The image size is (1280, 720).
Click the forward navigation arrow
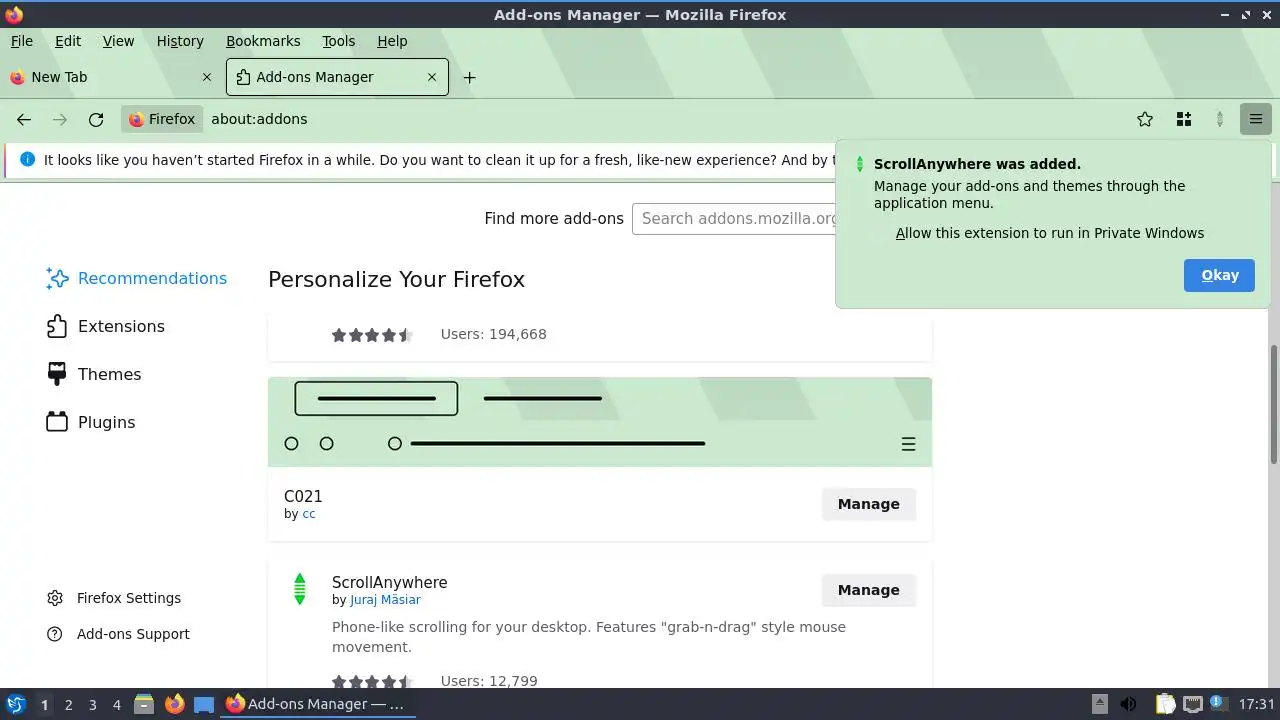coord(60,119)
